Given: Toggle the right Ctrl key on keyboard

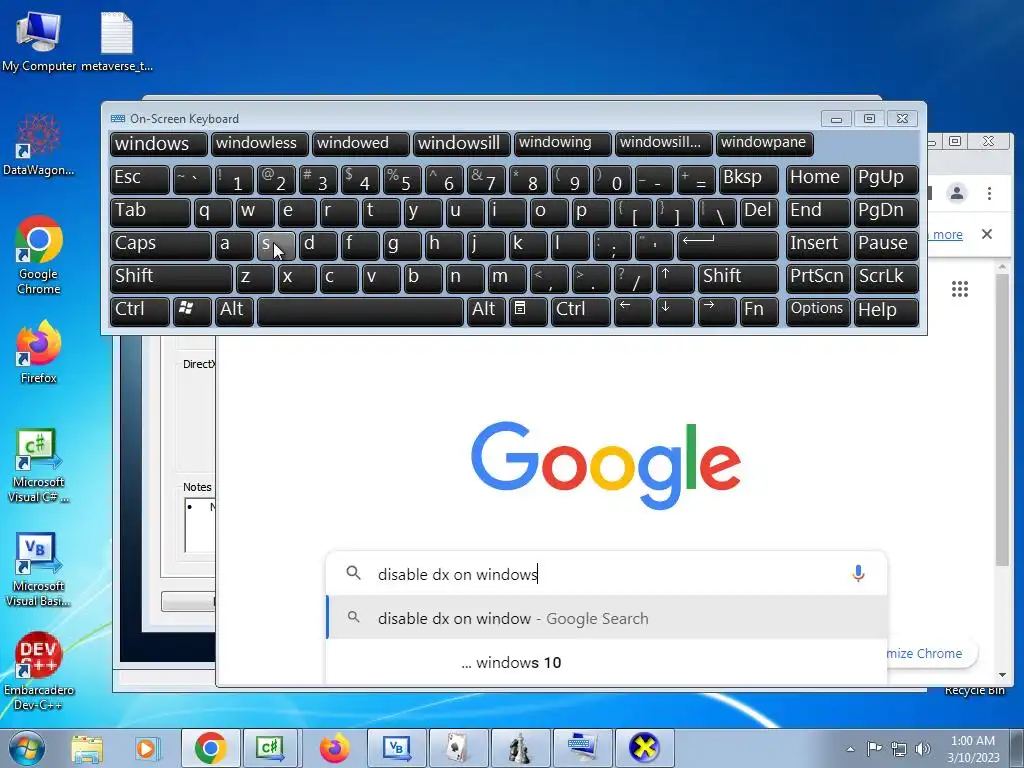Looking at the screenshot, I should 581,310.
